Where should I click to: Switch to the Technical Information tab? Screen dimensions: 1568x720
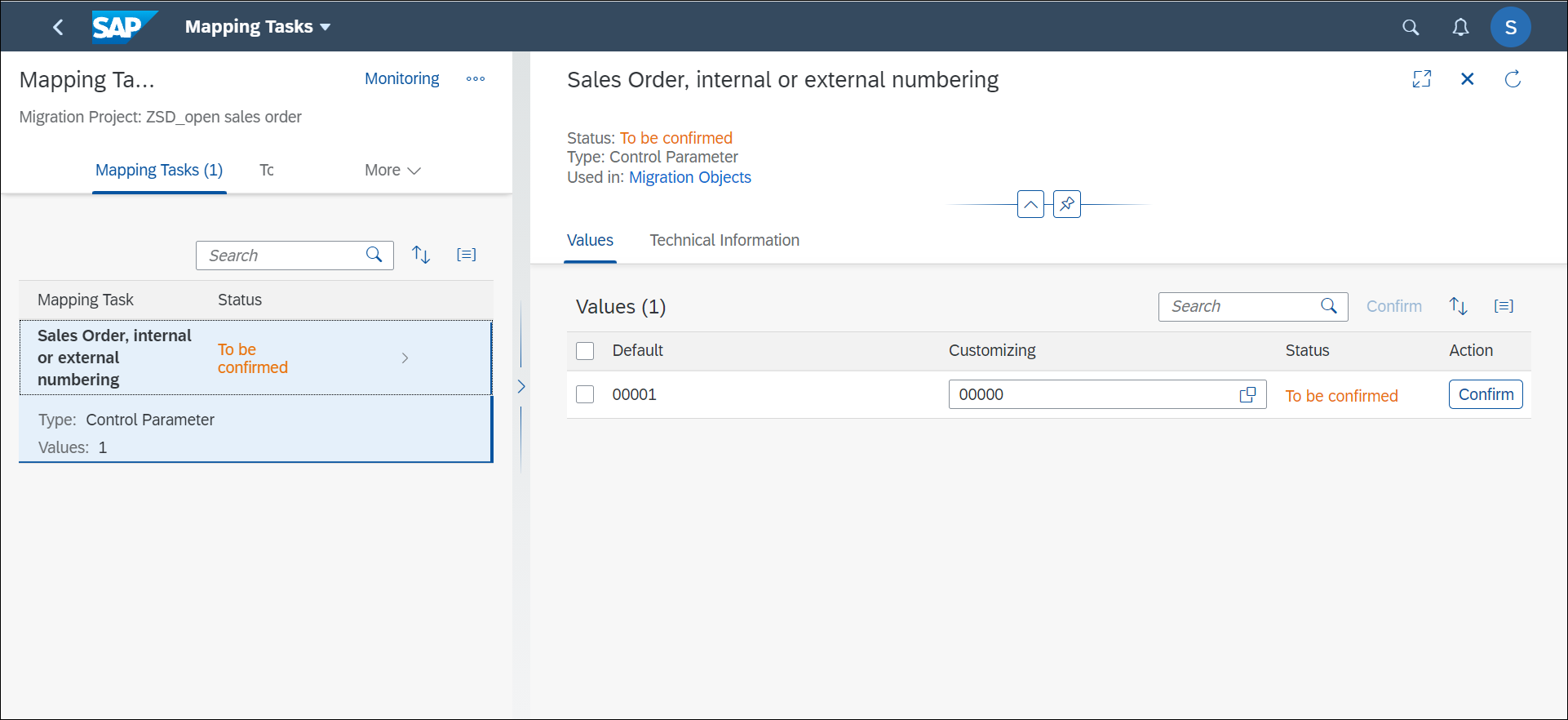724,241
